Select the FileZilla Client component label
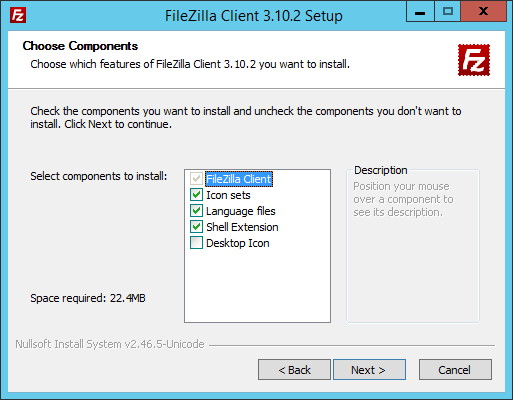 pyautogui.click(x=239, y=179)
